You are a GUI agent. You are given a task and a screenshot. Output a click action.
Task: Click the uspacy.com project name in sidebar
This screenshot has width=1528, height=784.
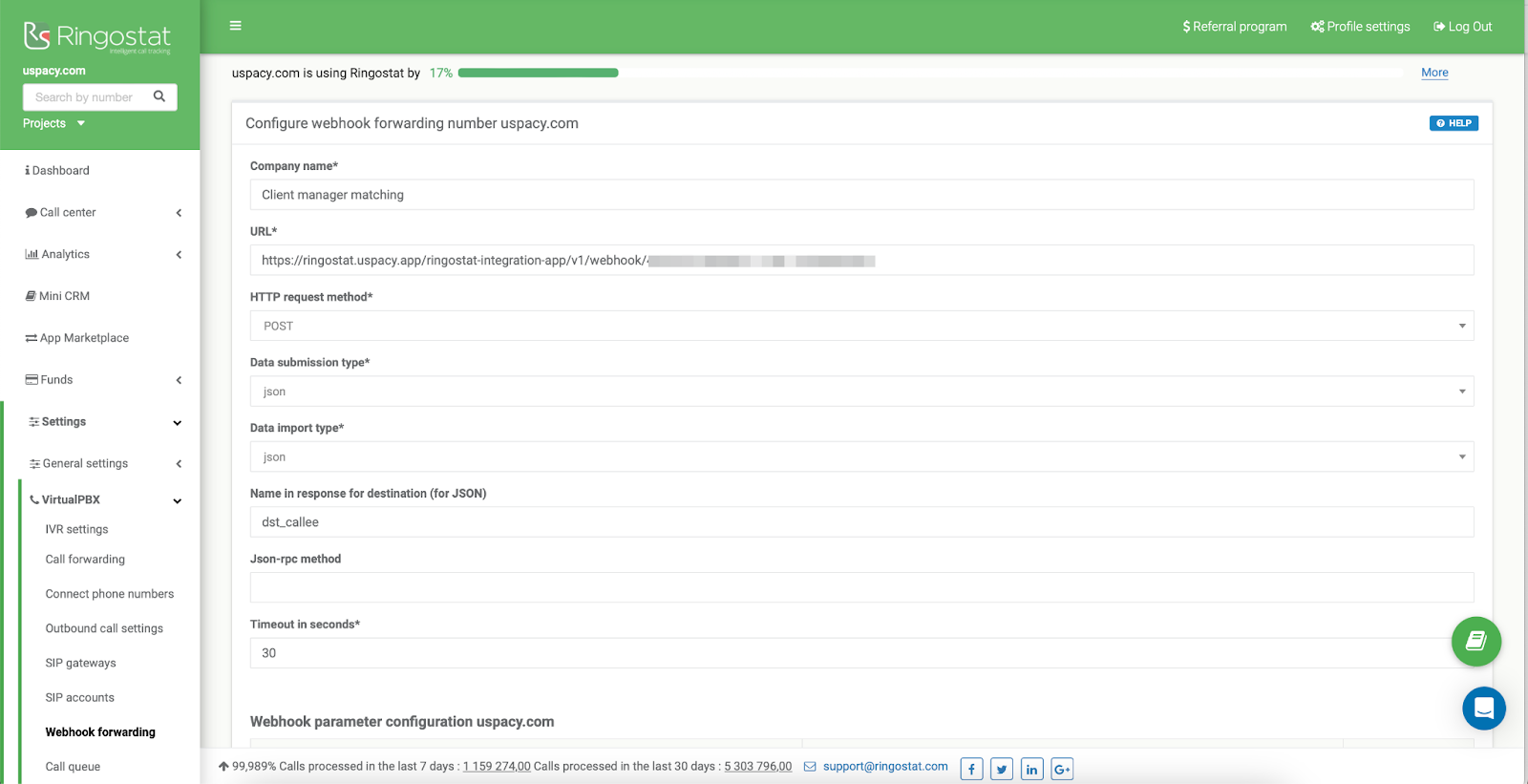click(54, 71)
